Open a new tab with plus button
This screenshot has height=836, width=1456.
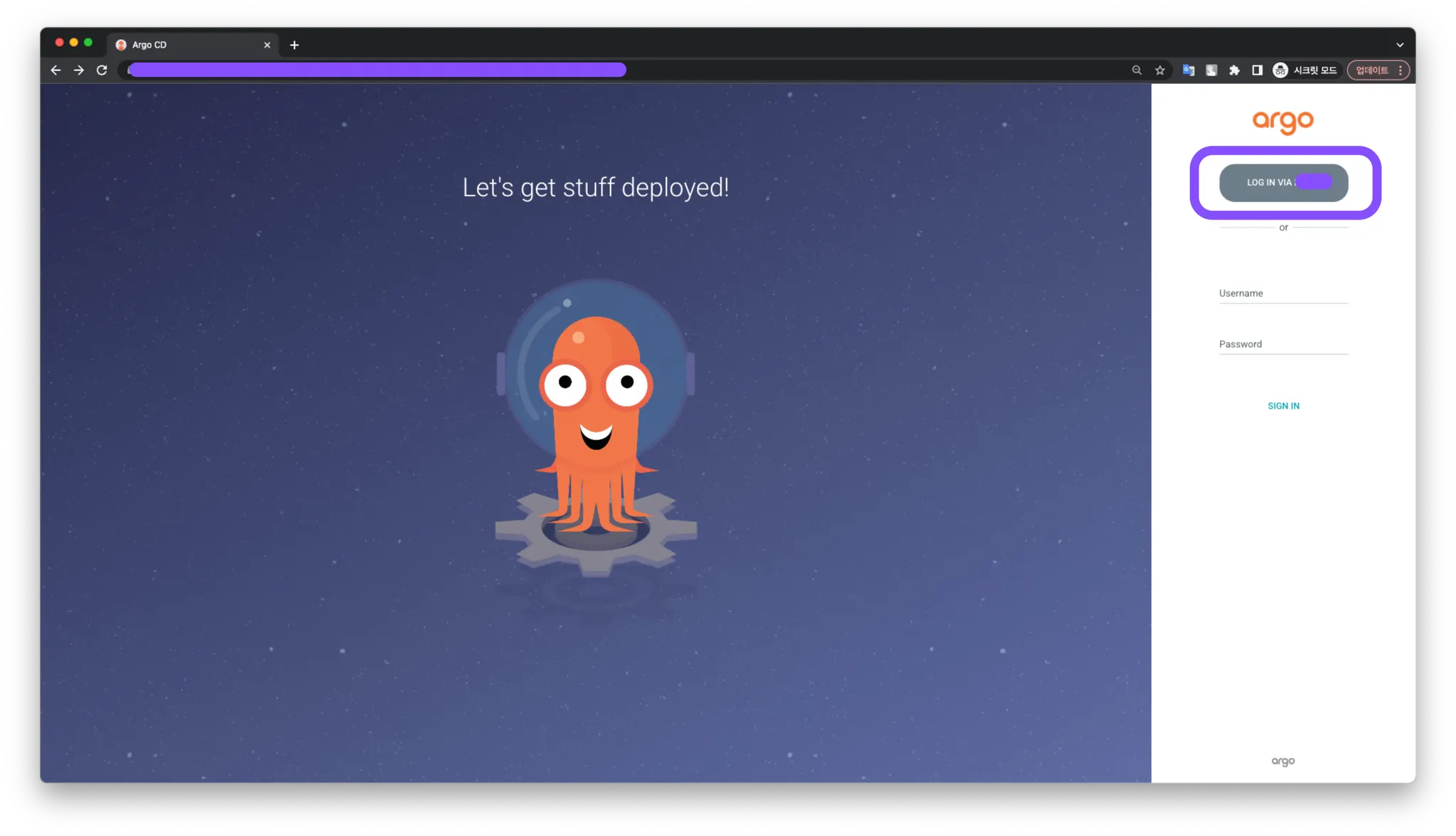point(294,45)
